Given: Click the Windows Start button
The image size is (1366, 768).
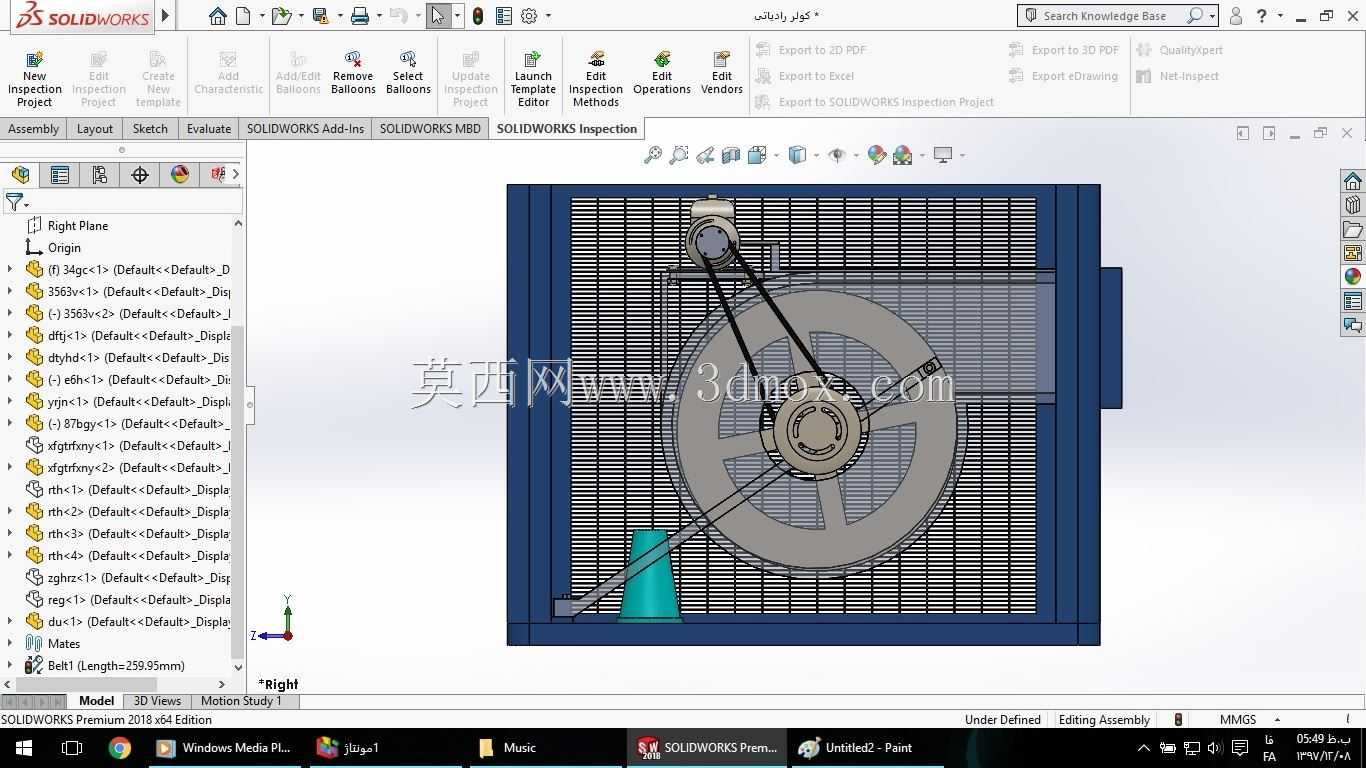Looking at the screenshot, I should click(x=24, y=747).
